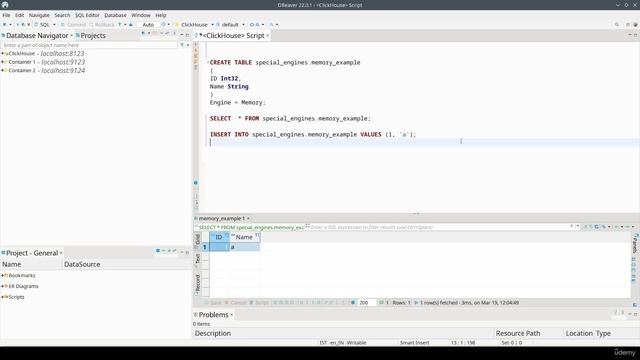Click the SQL new script toolbar button
This screenshot has width=640, height=360.
(42, 24)
